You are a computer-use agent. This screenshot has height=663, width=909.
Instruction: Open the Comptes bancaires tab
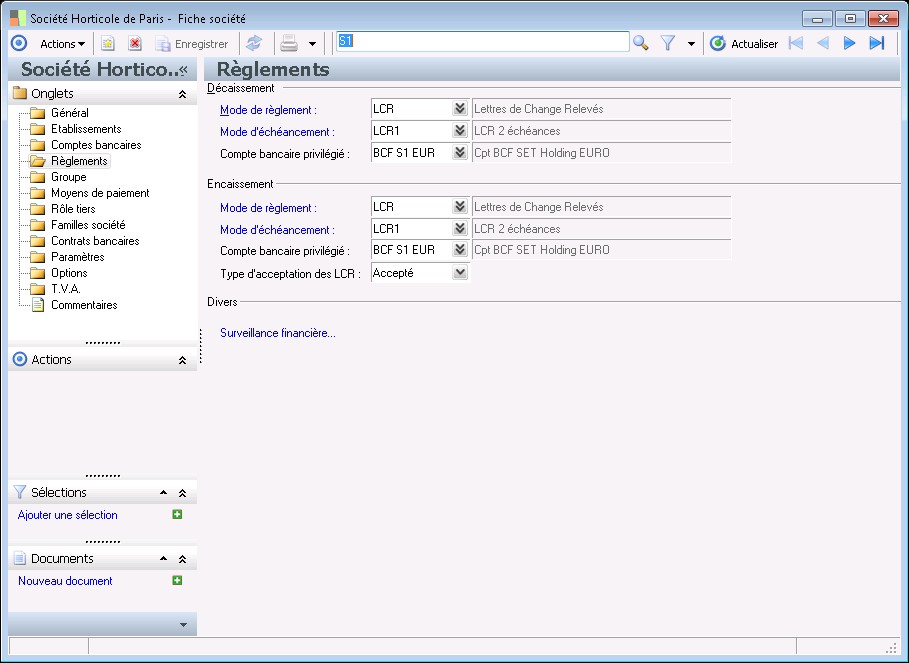click(x=96, y=145)
